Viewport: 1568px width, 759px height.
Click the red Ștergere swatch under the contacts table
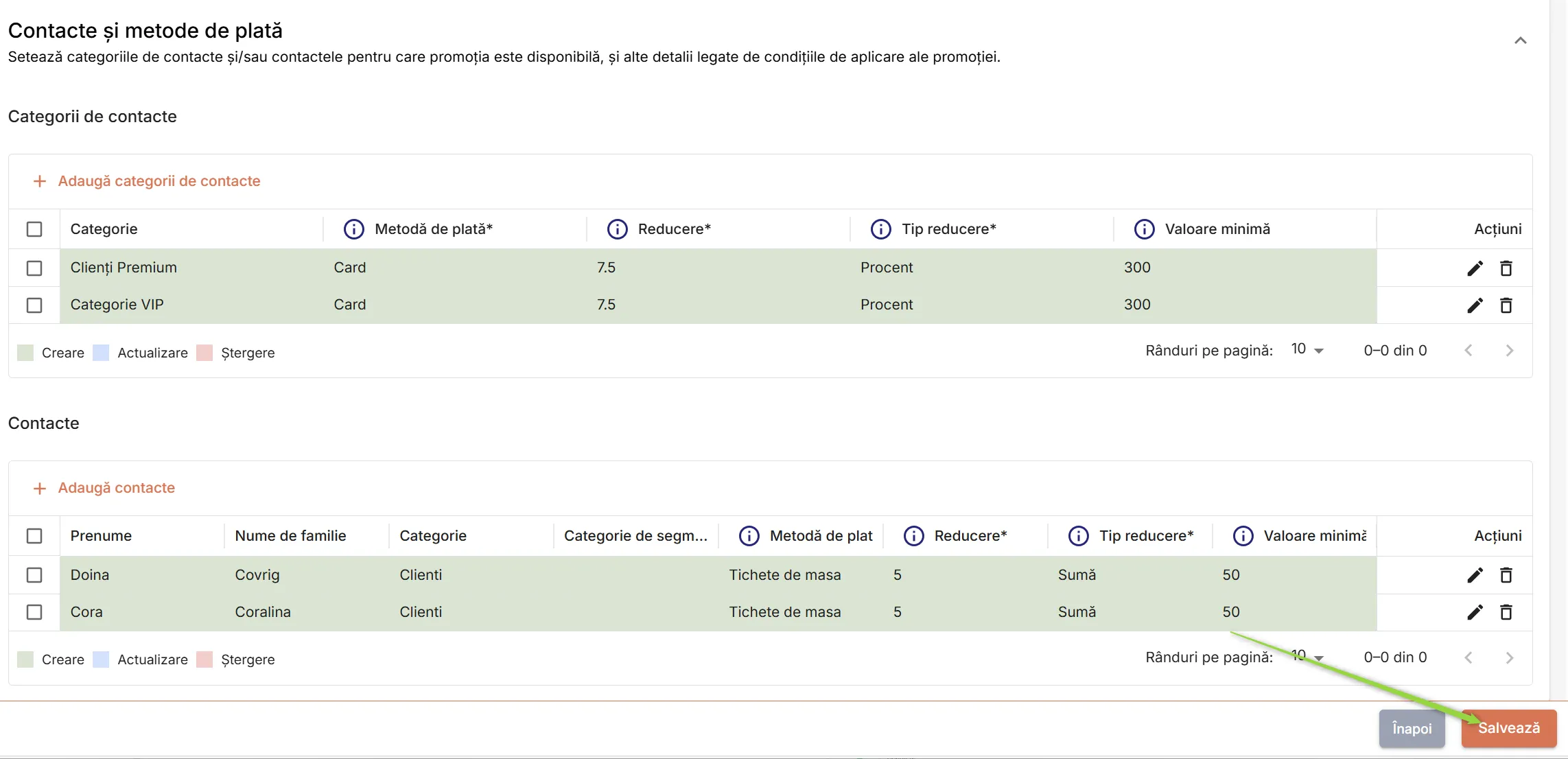(x=204, y=659)
